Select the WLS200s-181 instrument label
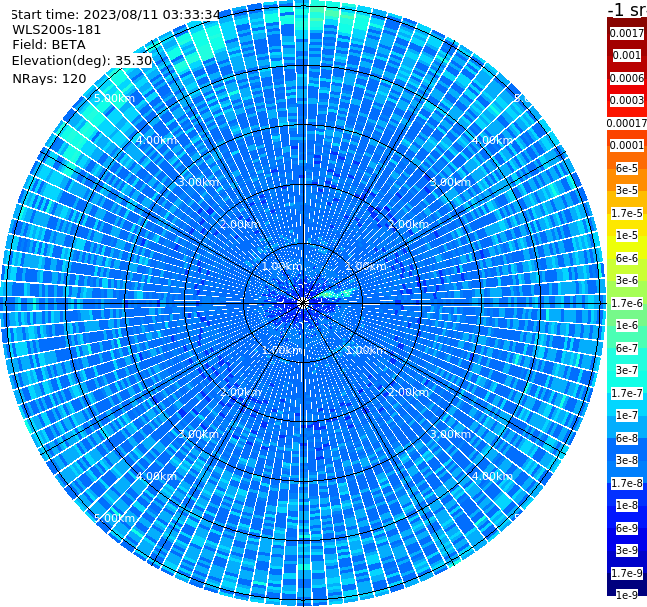The image size is (647, 607). (56, 30)
